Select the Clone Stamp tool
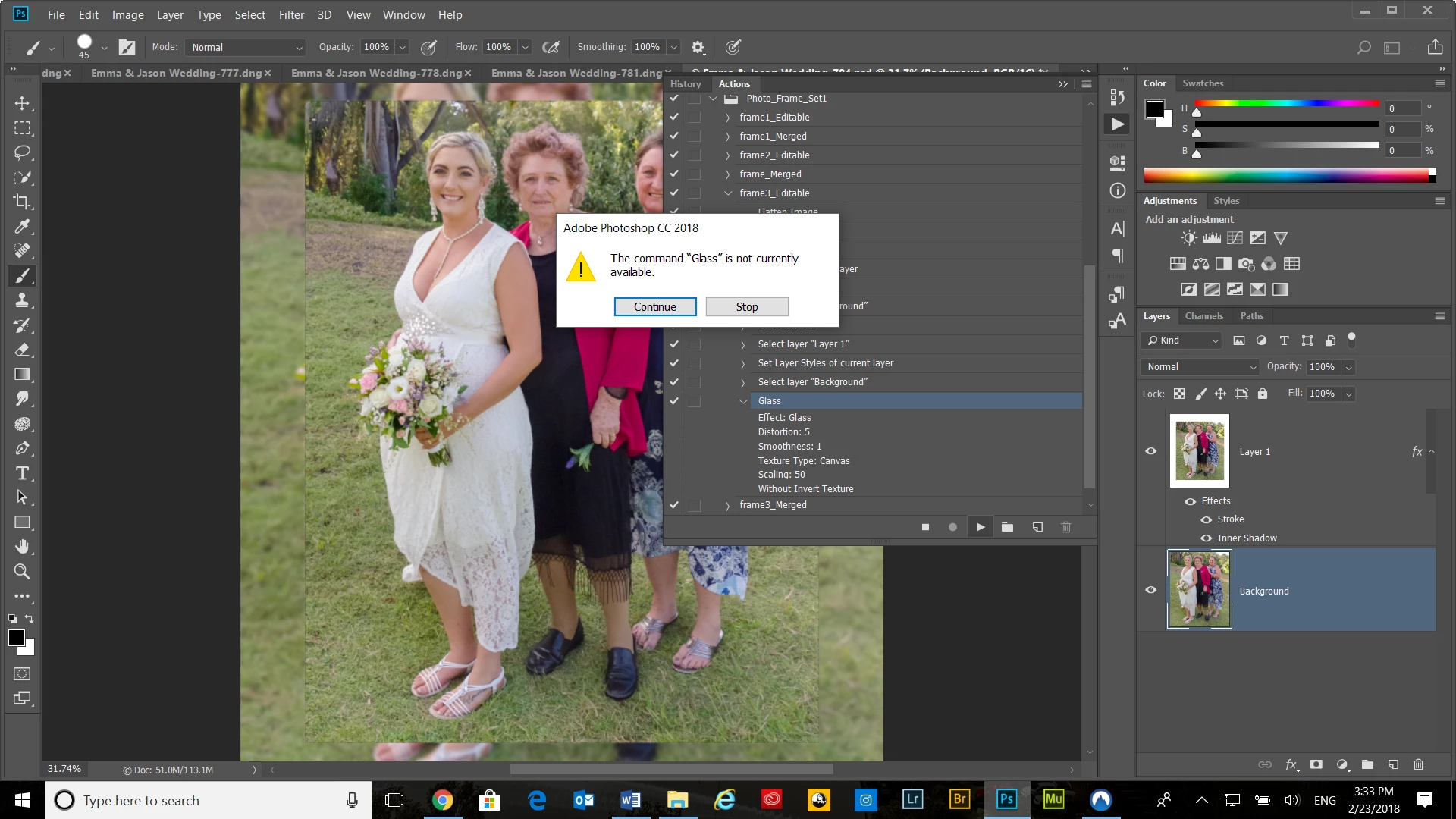Screen dimensions: 1456x819 click(22, 300)
